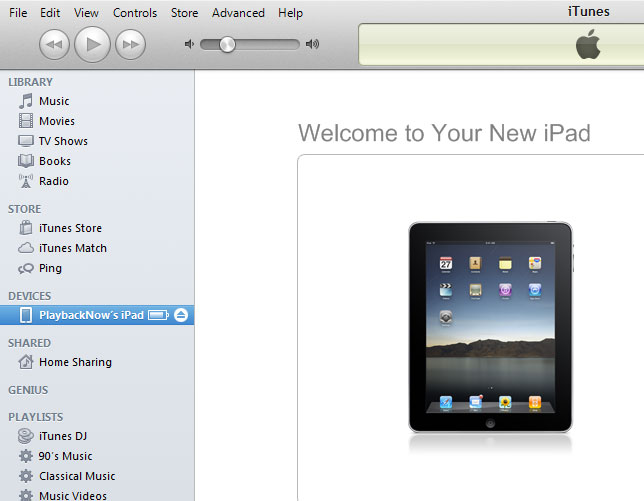Select the Music Videos playlist
The image size is (644, 501).
tap(73, 496)
